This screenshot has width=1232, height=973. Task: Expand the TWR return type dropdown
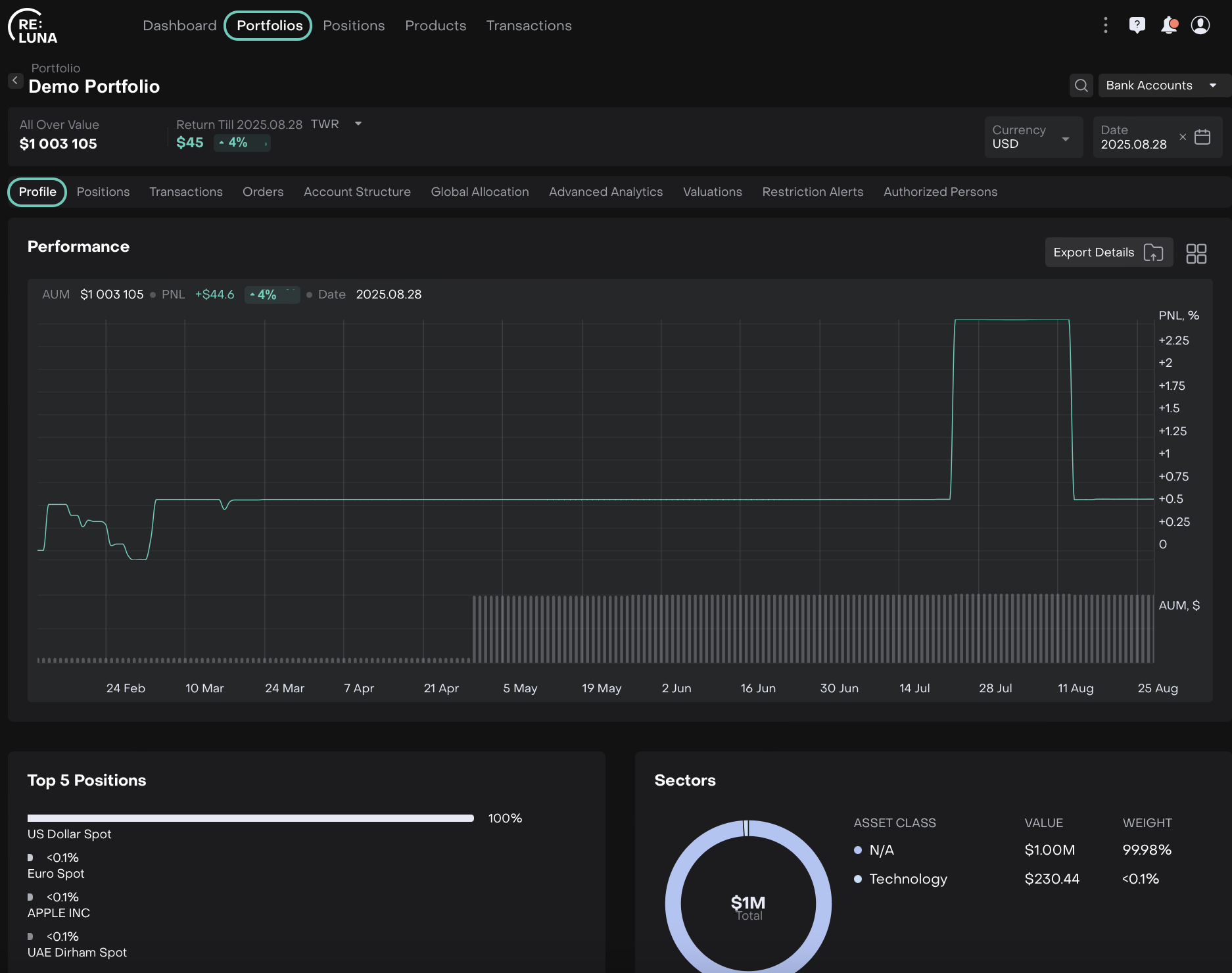(x=358, y=124)
